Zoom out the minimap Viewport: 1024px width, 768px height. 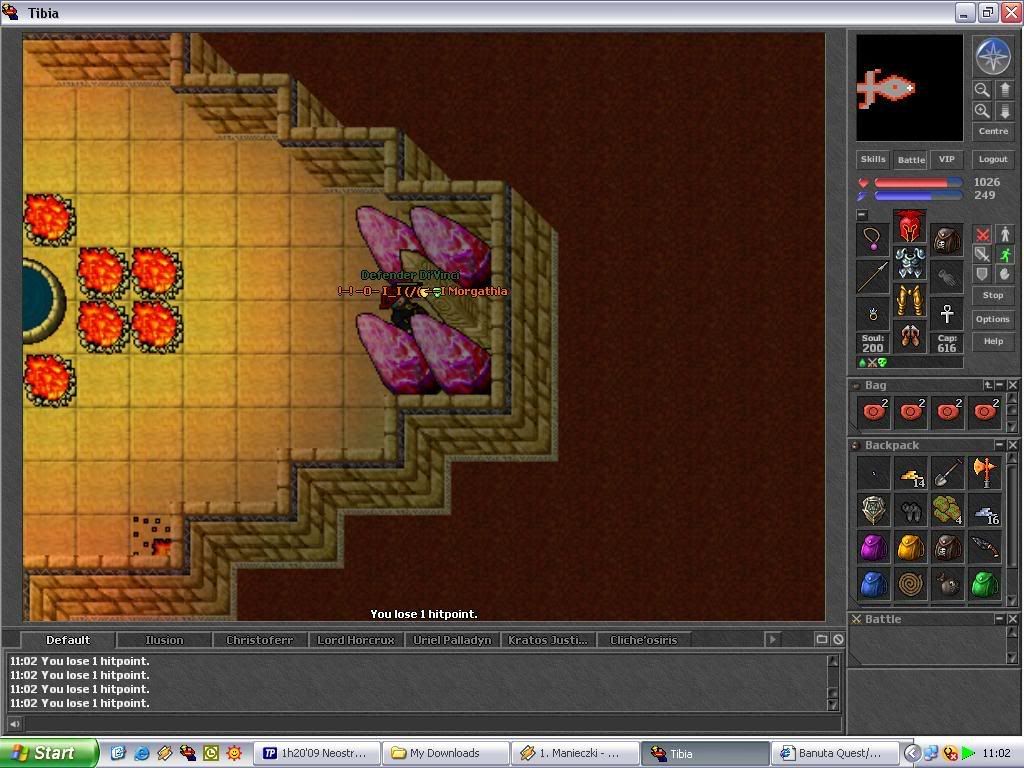[x=982, y=89]
